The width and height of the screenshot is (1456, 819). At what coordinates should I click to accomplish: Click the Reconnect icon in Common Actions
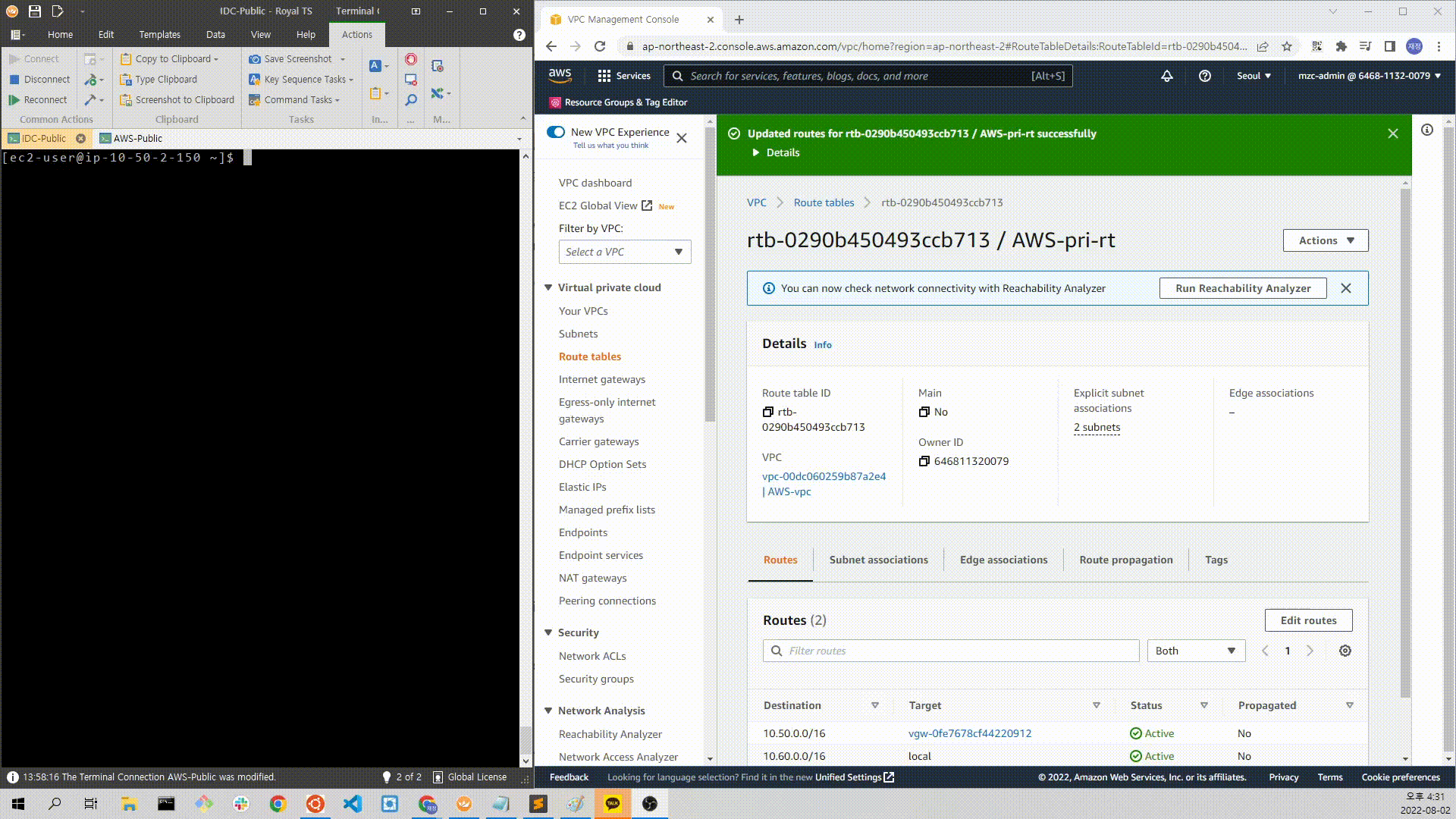pos(14,99)
